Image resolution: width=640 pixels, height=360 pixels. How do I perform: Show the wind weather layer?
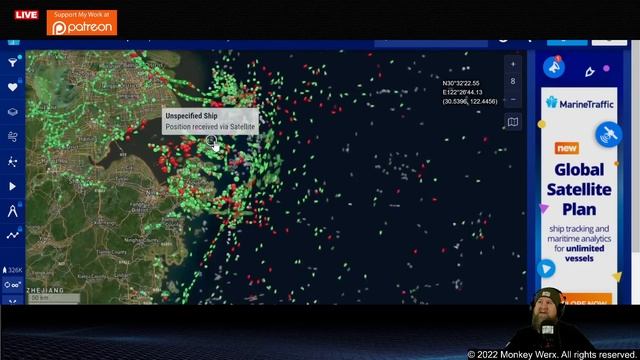pos(13,137)
